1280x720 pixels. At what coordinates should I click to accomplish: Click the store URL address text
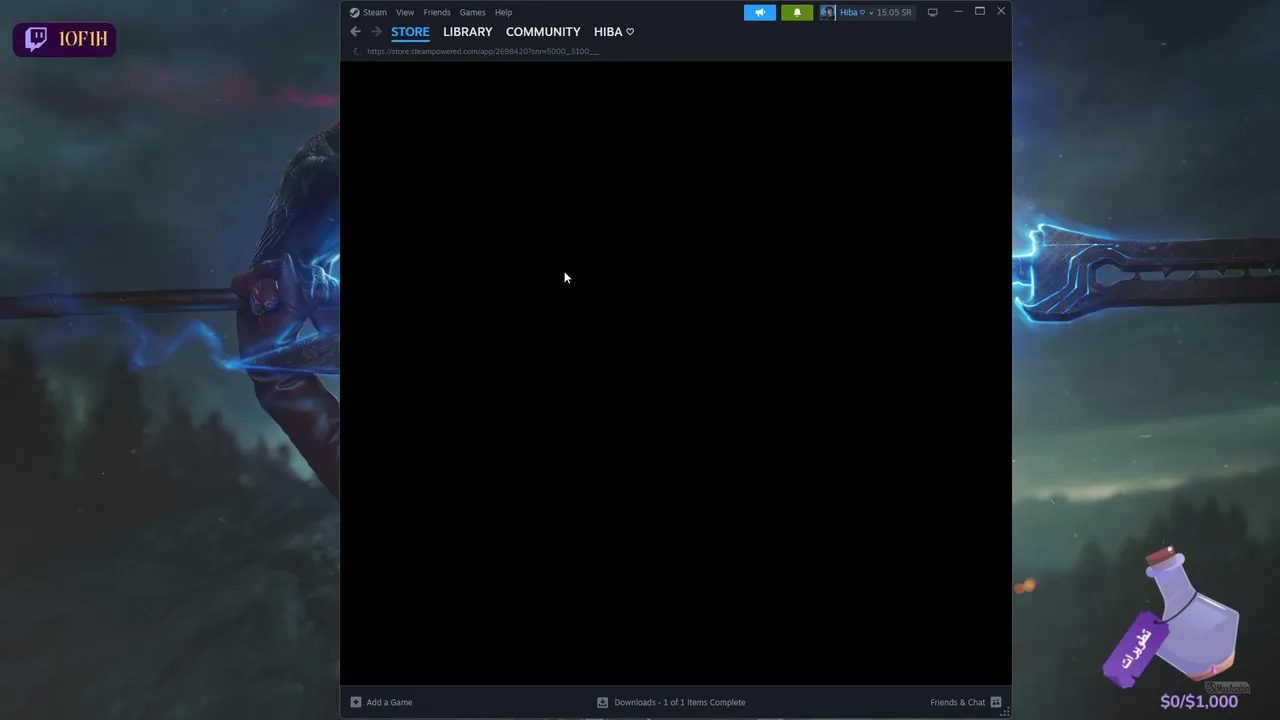[x=483, y=51]
